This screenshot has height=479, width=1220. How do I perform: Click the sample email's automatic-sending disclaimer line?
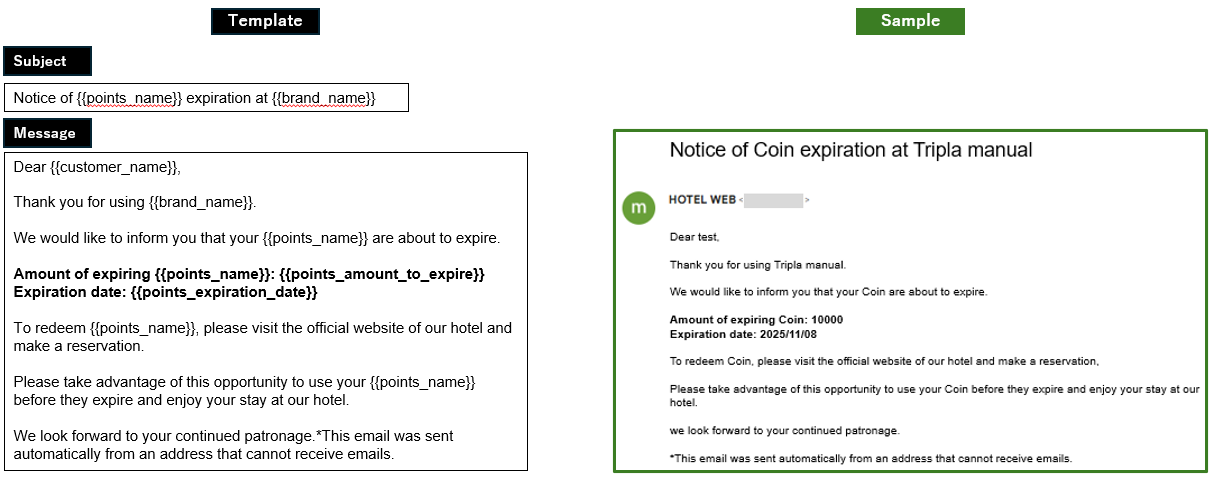click(870, 458)
